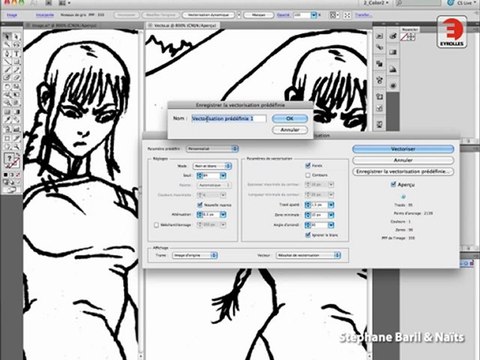Click OK in the save preset dialog
480x360 pixels.
[x=290, y=118]
